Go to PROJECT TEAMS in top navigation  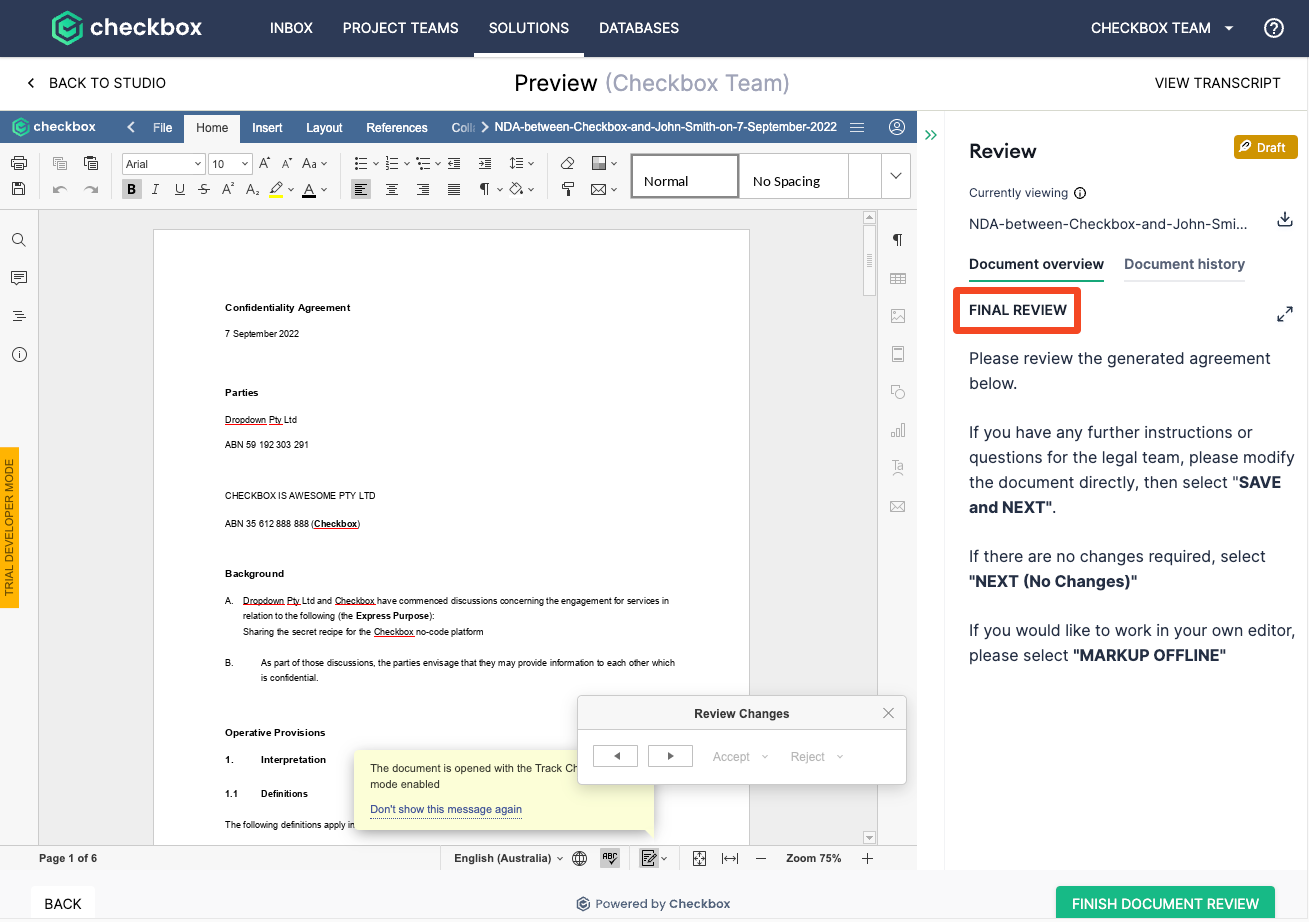point(400,28)
